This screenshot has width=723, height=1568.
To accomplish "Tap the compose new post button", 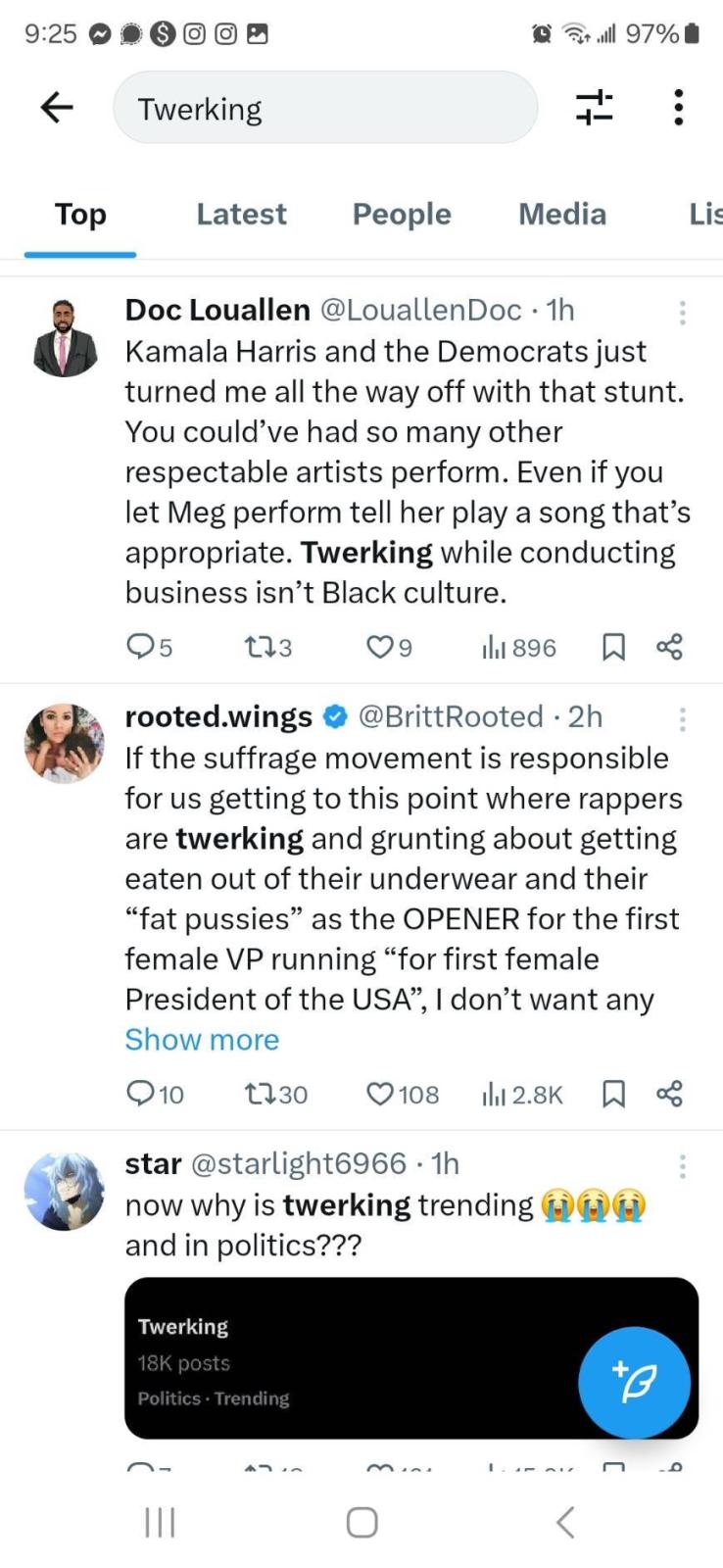I will pyautogui.click(x=634, y=1382).
